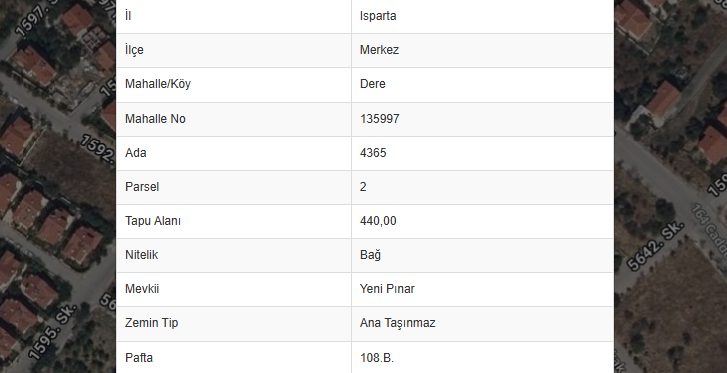The height and width of the screenshot is (373, 727).
Task: Select the Parsel value 2
Action: pyautogui.click(x=363, y=187)
